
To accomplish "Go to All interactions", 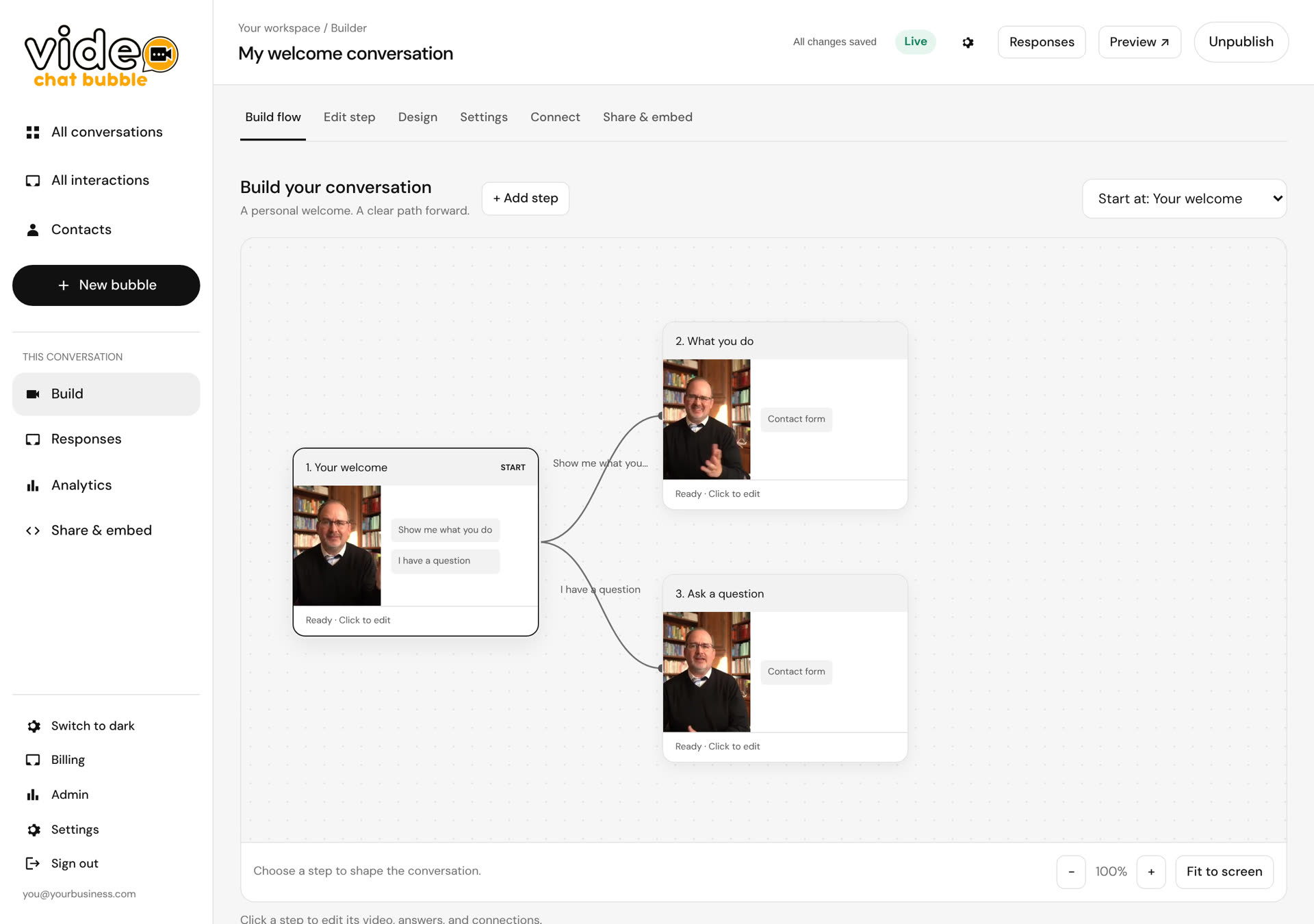I will pos(106,181).
